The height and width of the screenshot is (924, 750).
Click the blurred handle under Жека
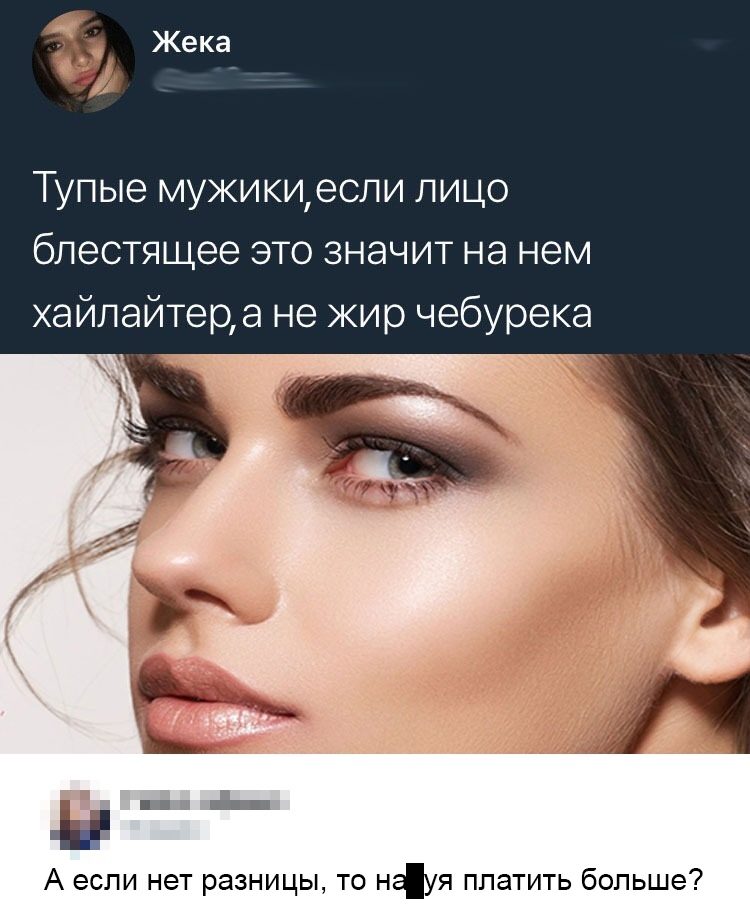236,80
